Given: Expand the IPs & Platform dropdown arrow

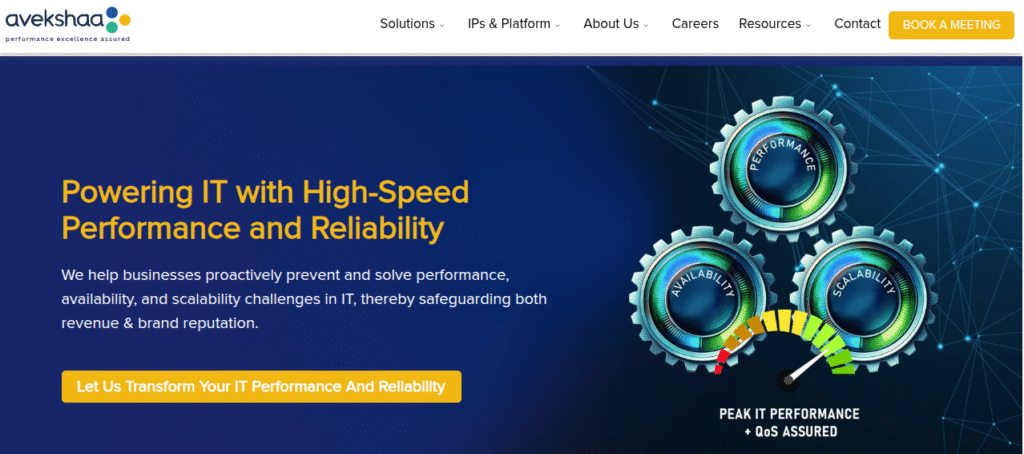Looking at the screenshot, I should (558, 25).
